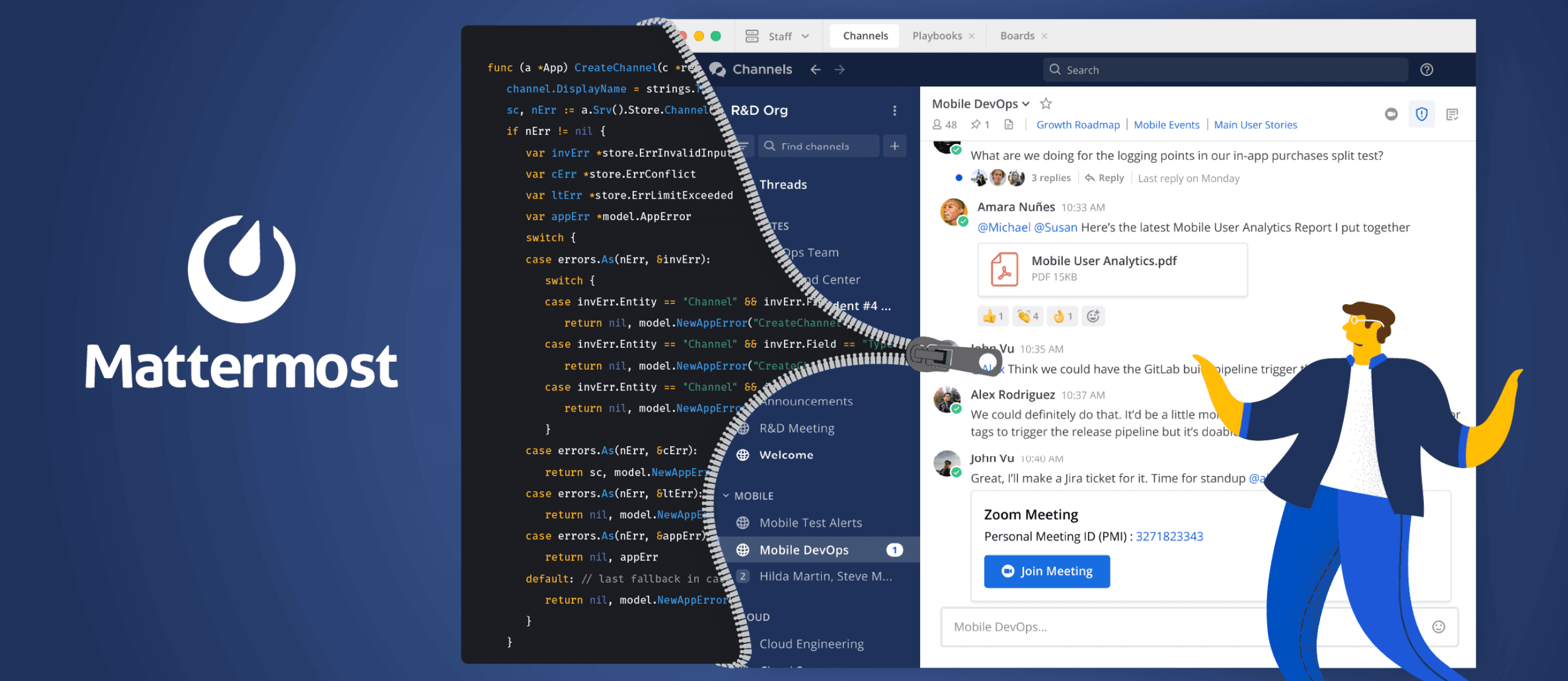Click the Announcements channel
This screenshot has width=1568, height=681.
click(x=807, y=401)
